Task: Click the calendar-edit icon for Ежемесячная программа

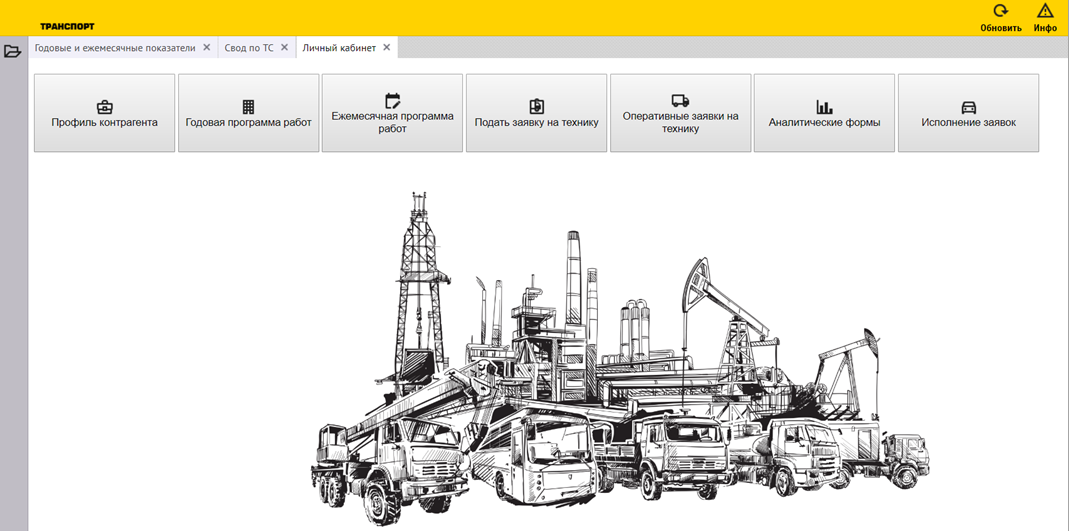Action: (392, 101)
